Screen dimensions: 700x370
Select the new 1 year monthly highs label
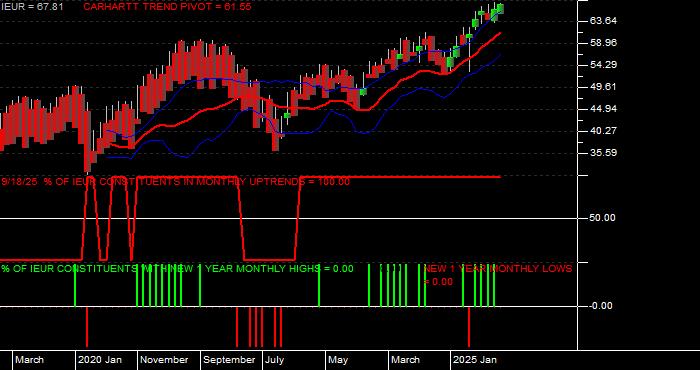pyautogui.click(x=177, y=269)
